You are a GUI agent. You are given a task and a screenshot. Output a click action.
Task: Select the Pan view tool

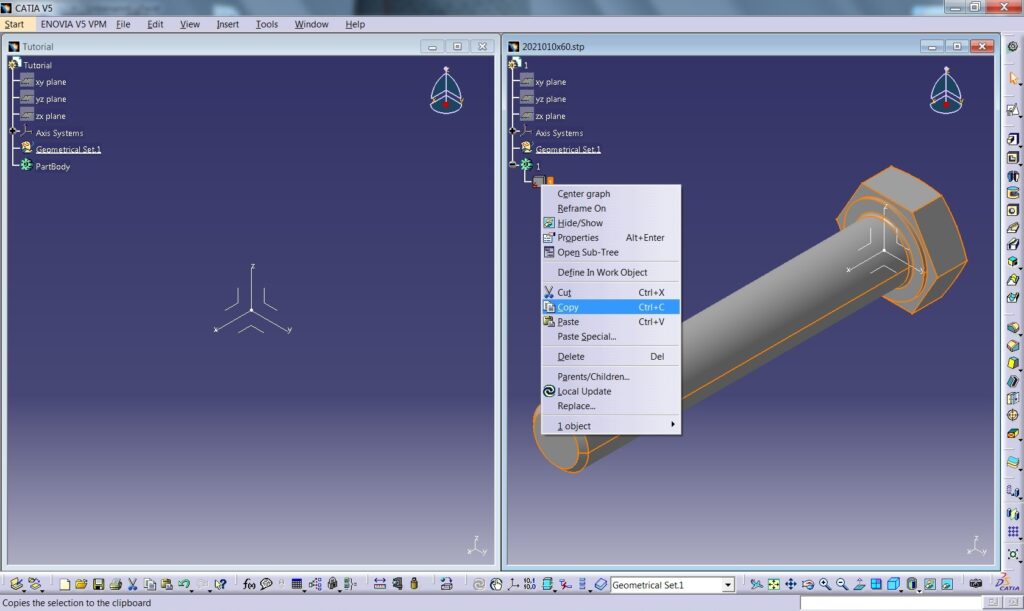(x=790, y=584)
